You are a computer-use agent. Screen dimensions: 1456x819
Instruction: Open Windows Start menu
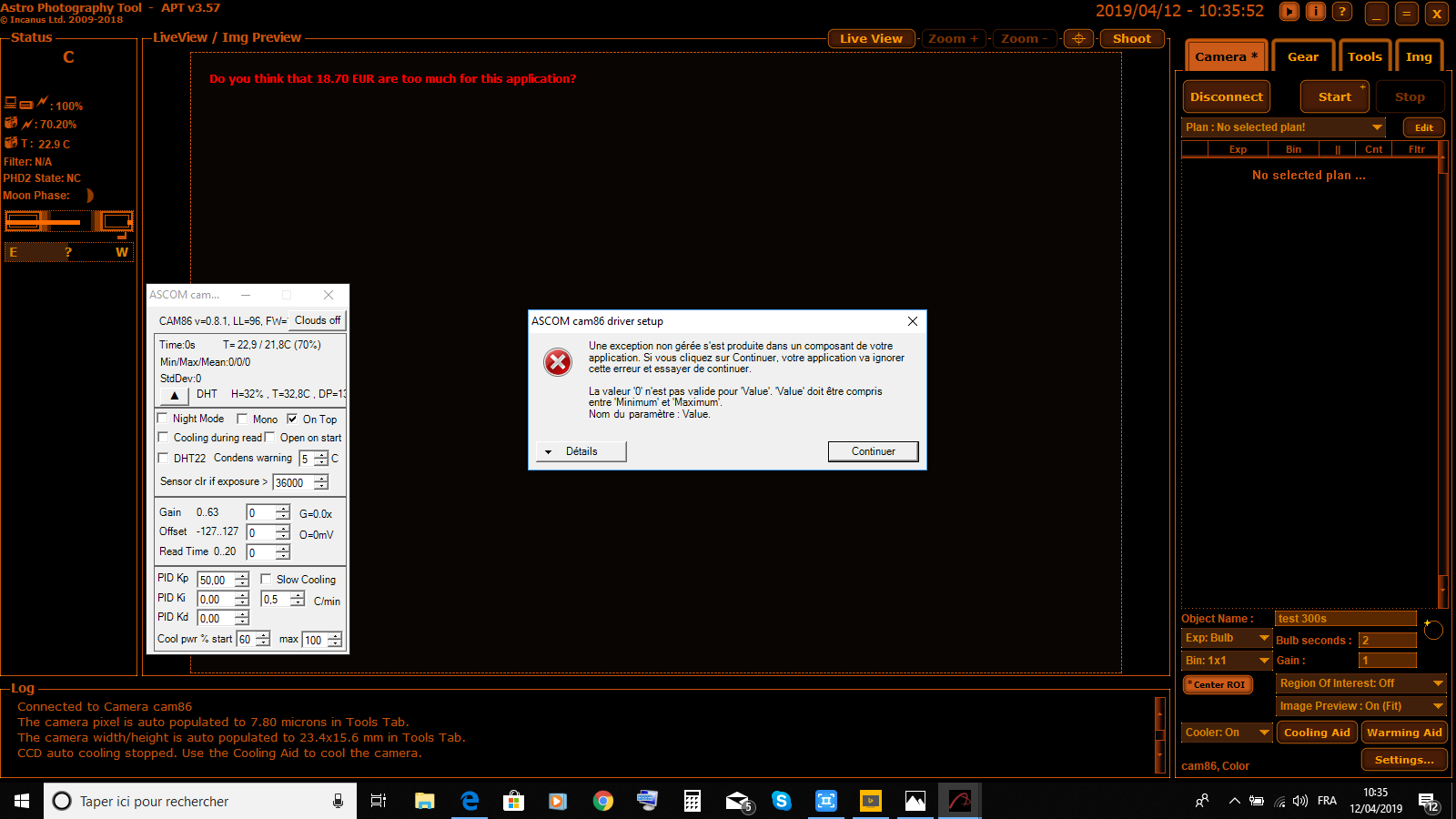(22, 801)
